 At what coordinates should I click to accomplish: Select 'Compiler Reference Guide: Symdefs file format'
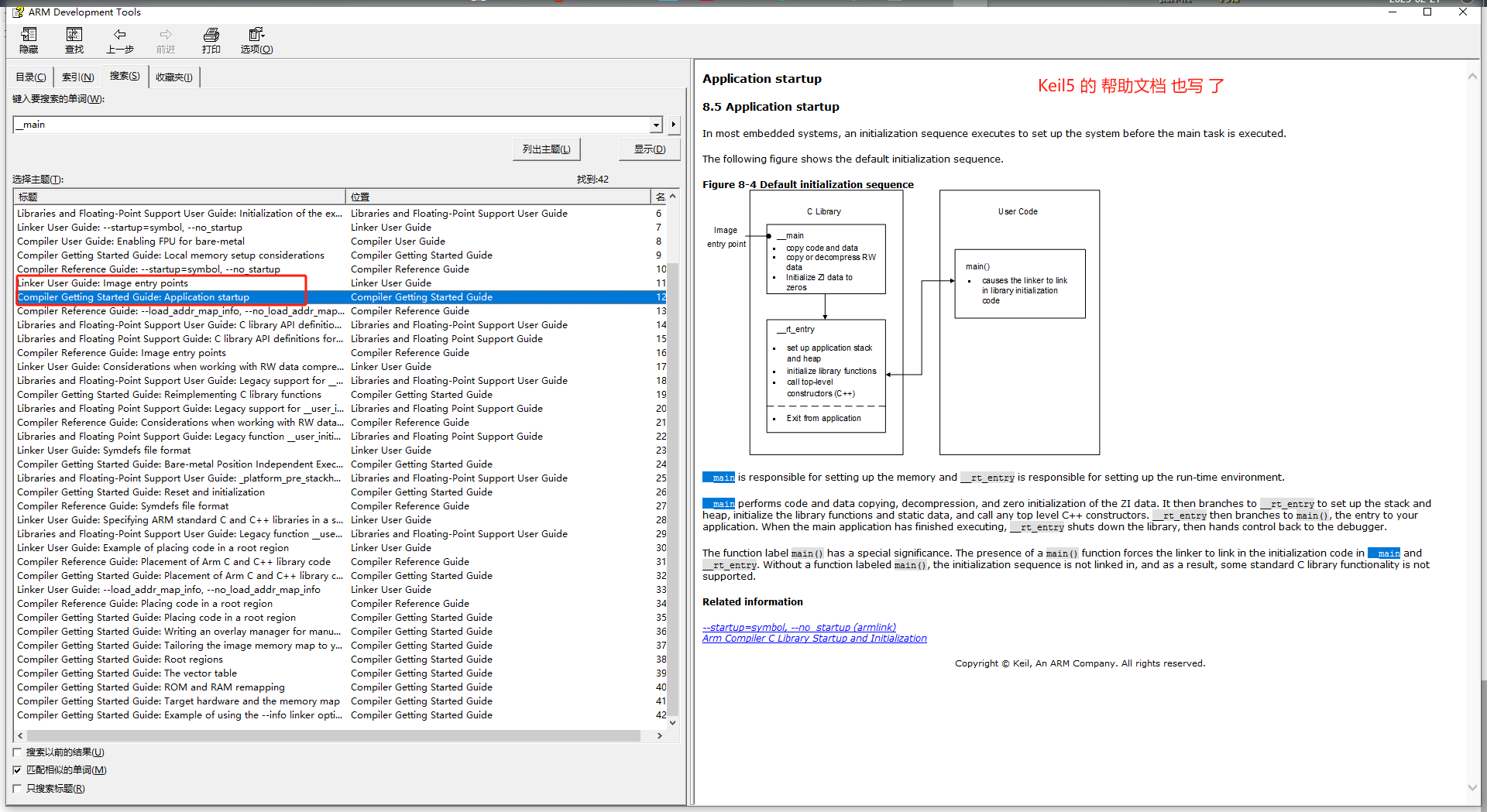[x=123, y=506]
